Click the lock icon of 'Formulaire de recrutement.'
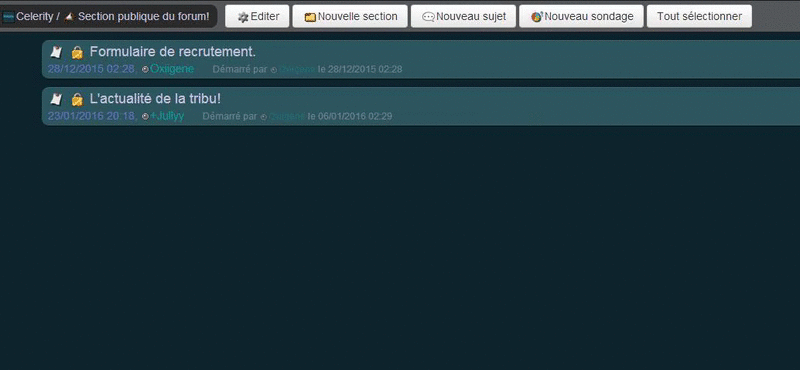800x370 pixels. tap(77, 52)
